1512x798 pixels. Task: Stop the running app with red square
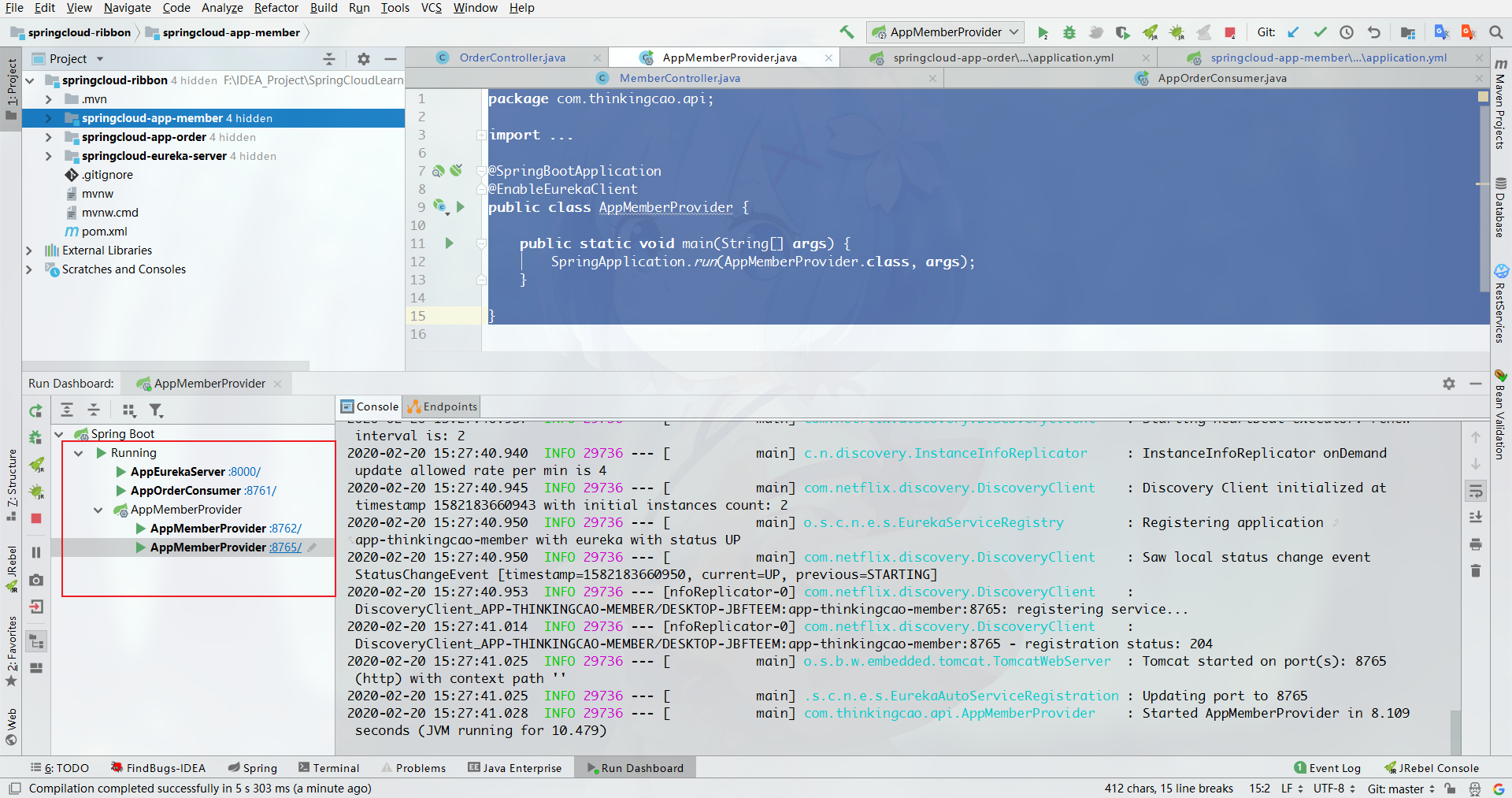pyautogui.click(x=1229, y=32)
